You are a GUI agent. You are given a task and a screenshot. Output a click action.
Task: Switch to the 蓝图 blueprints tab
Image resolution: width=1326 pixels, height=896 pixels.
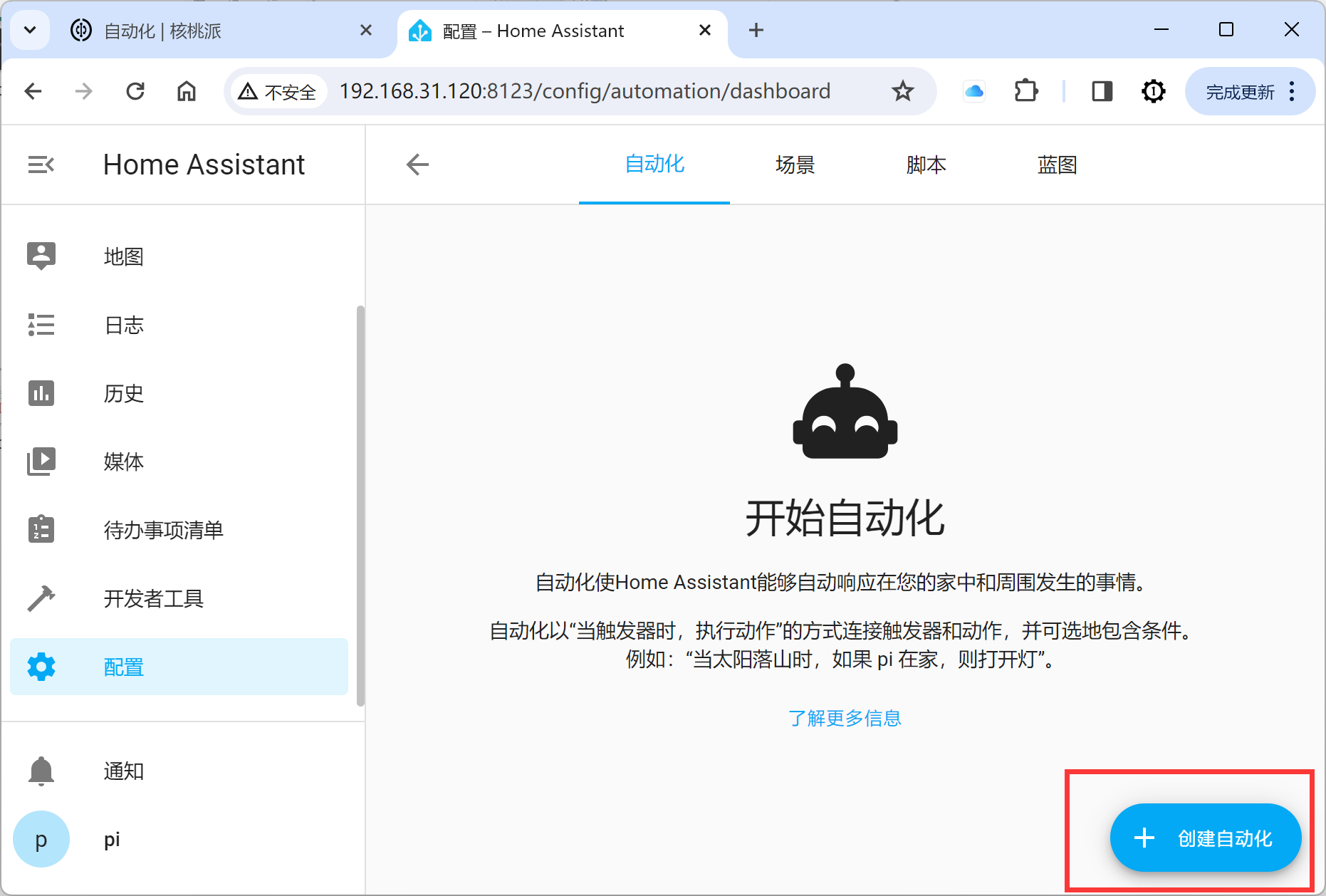(x=1057, y=165)
